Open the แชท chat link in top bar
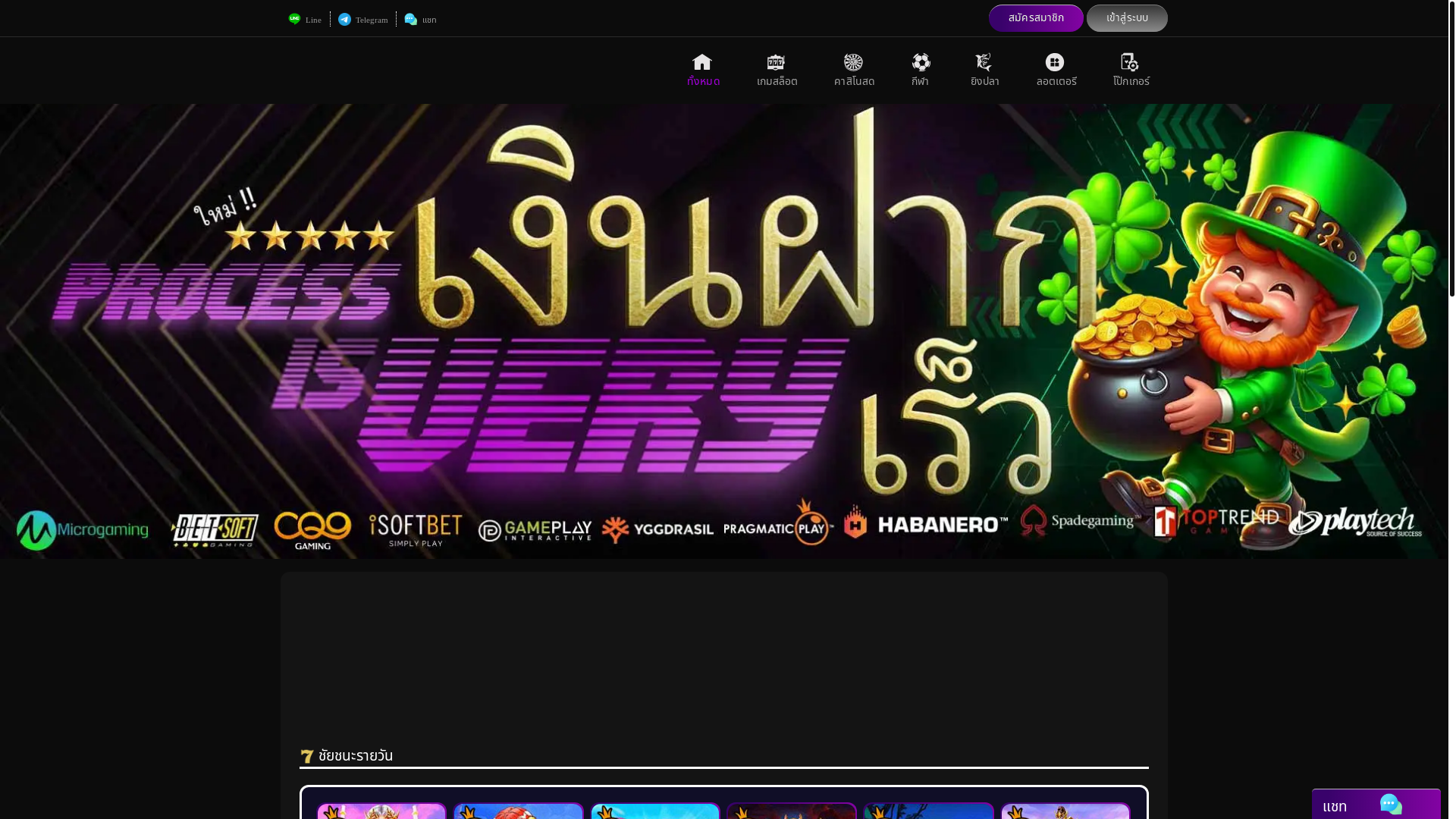This screenshot has height=819, width=1456. click(420, 20)
